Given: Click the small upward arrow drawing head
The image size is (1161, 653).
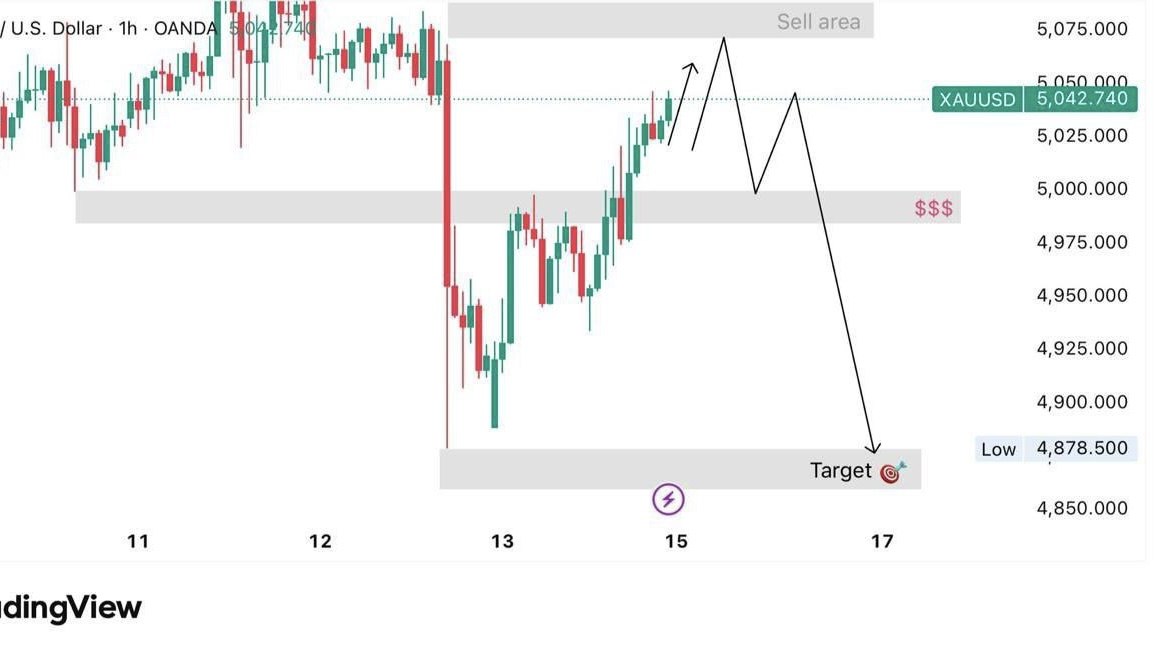Looking at the screenshot, I should click(x=692, y=67).
